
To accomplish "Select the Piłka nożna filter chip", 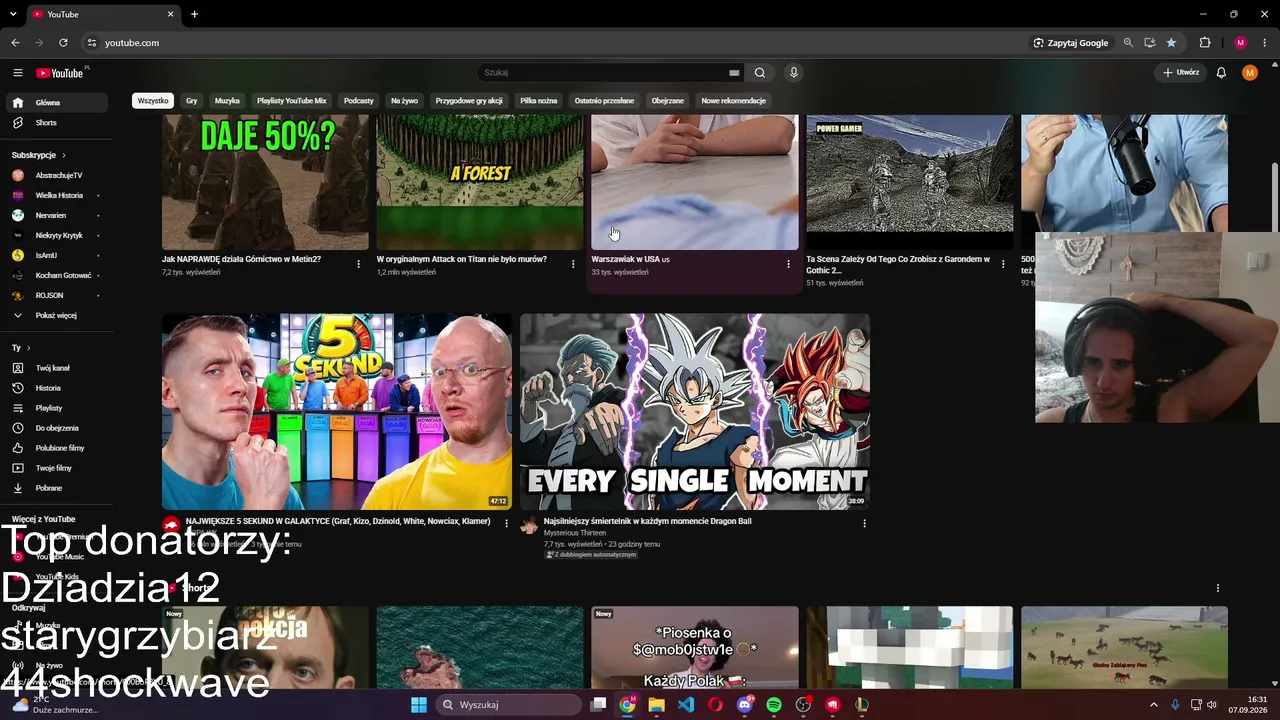I will [x=538, y=101].
